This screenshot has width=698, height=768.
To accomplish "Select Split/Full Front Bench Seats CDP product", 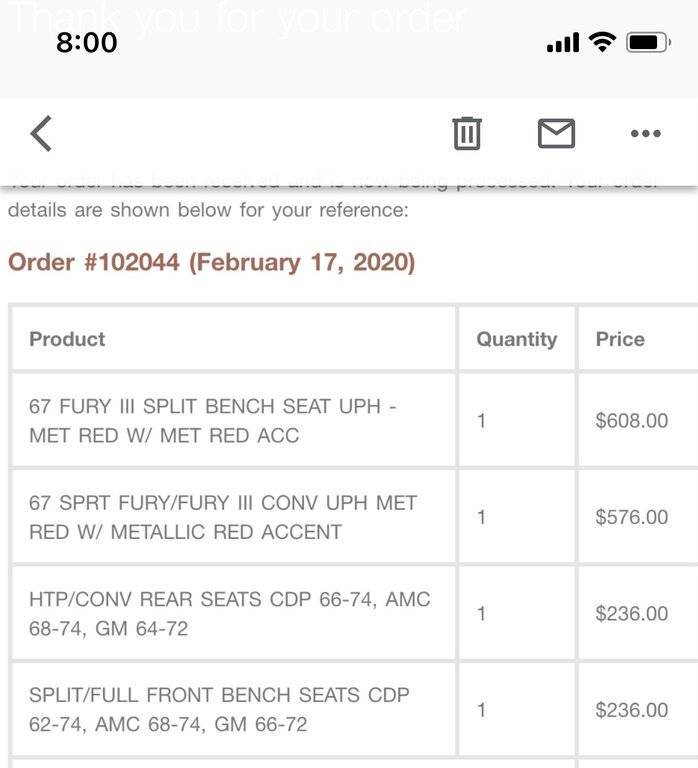I will [219, 709].
